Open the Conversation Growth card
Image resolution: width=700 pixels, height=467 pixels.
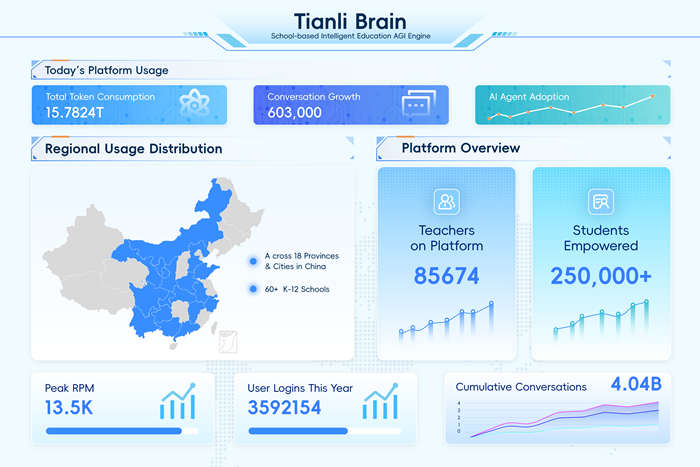(x=350, y=104)
